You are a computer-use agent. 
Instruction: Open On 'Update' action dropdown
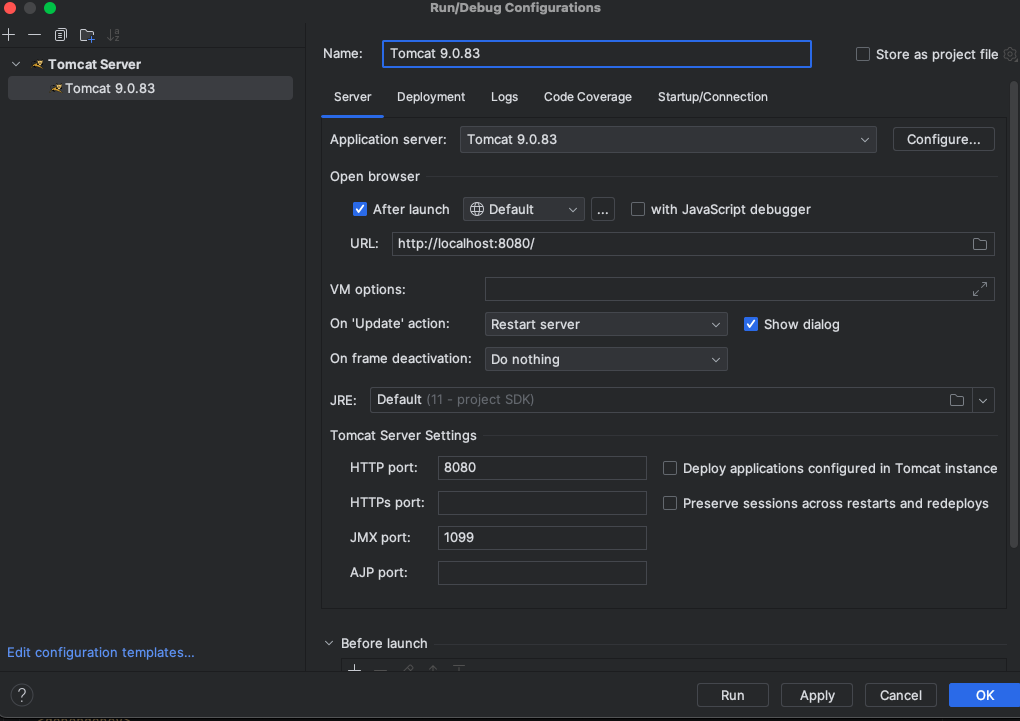pos(606,324)
